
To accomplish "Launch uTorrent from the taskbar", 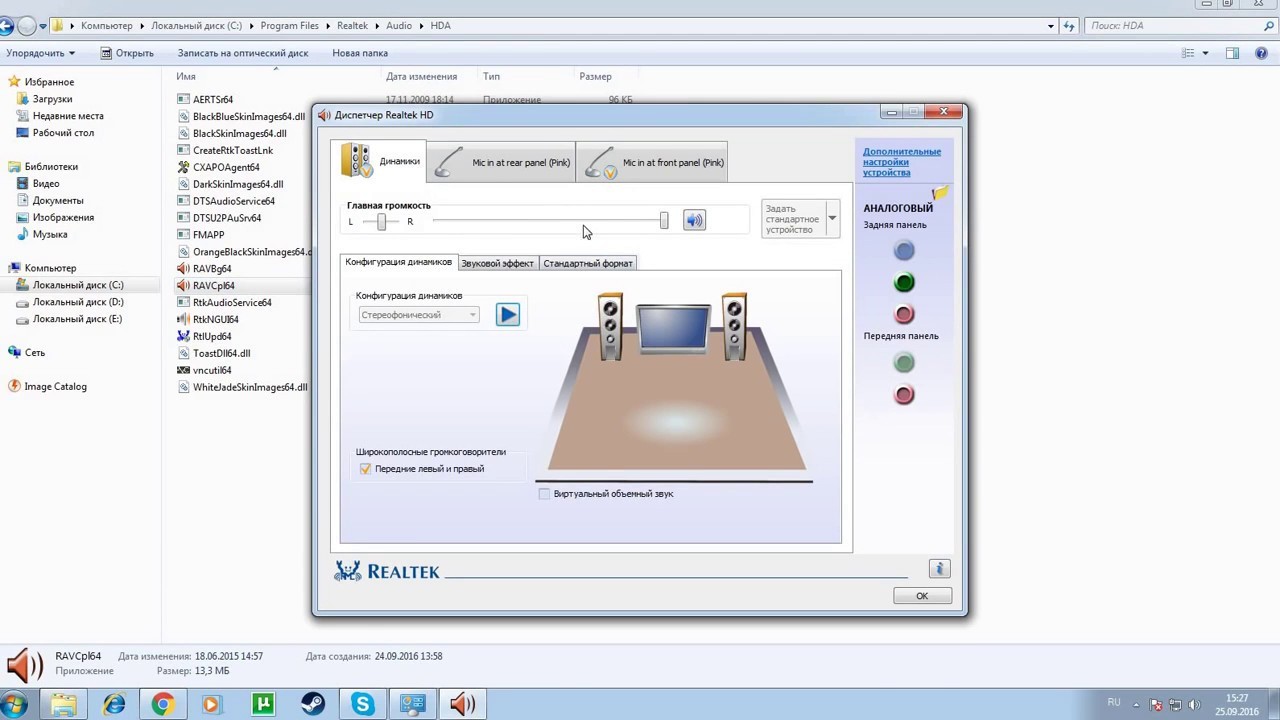I will (263, 705).
